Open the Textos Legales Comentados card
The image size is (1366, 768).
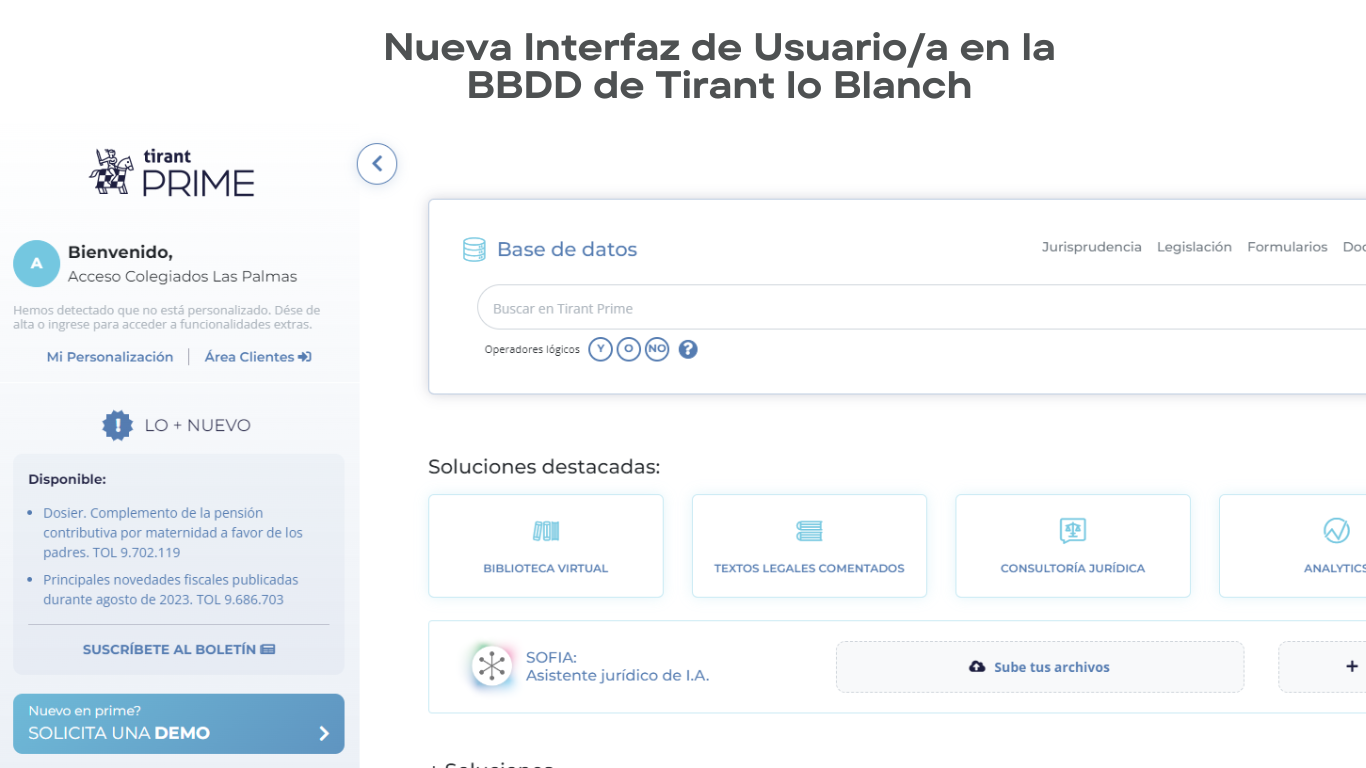pyautogui.click(x=809, y=546)
